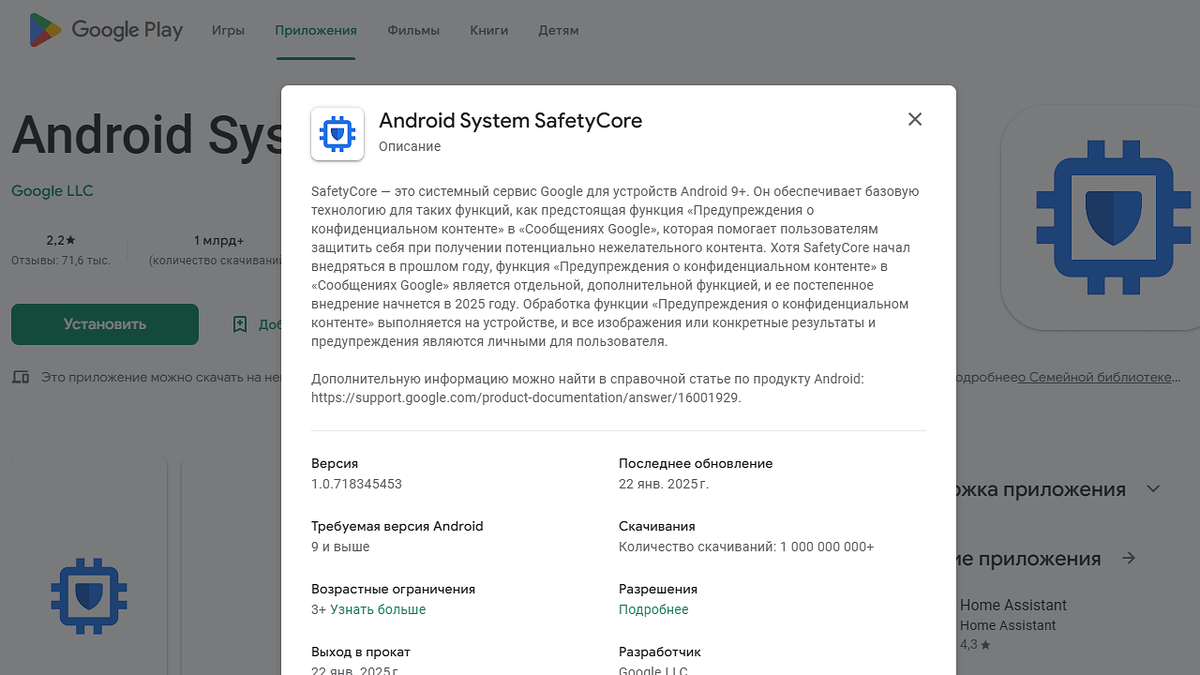Click the Разработчик heading

point(660,652)
